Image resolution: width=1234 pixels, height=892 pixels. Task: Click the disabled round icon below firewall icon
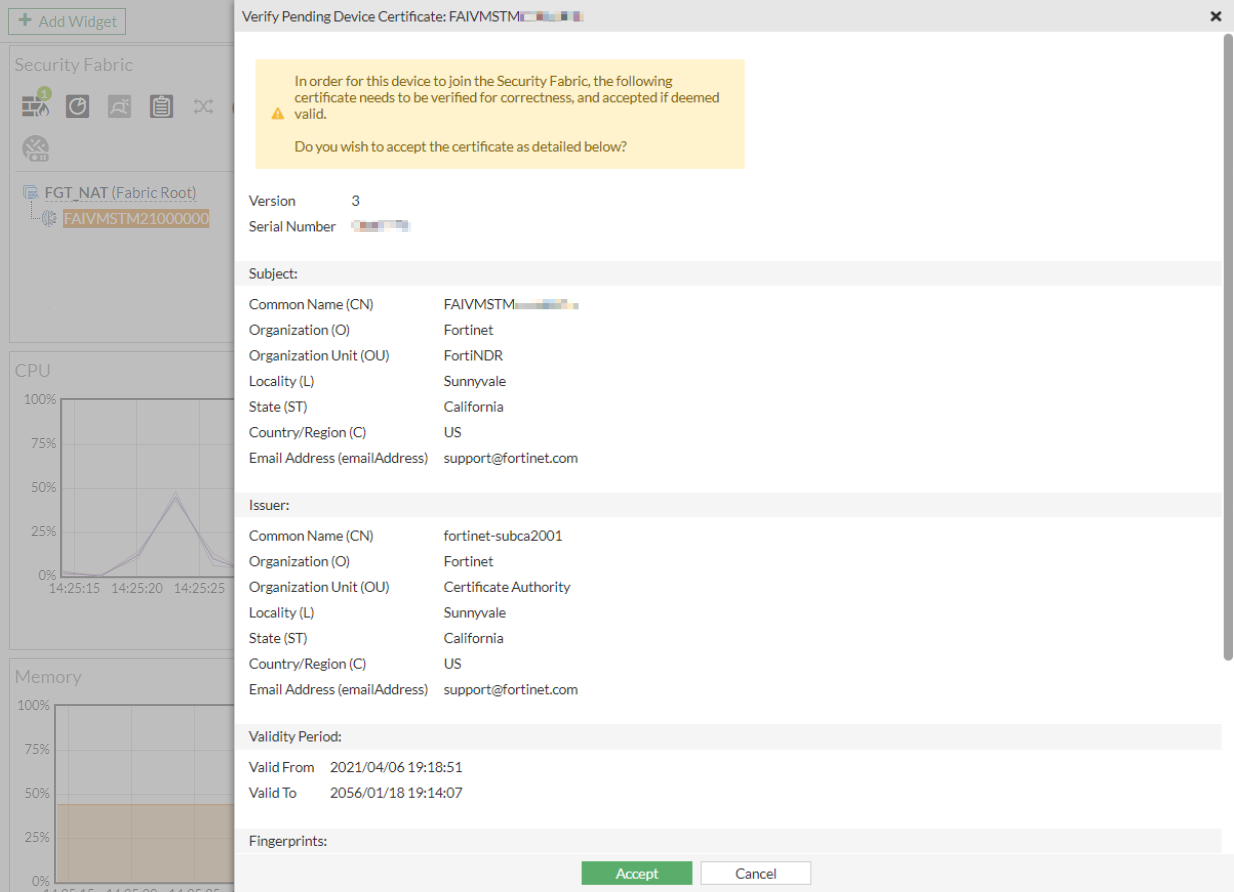tap(36, 149)
